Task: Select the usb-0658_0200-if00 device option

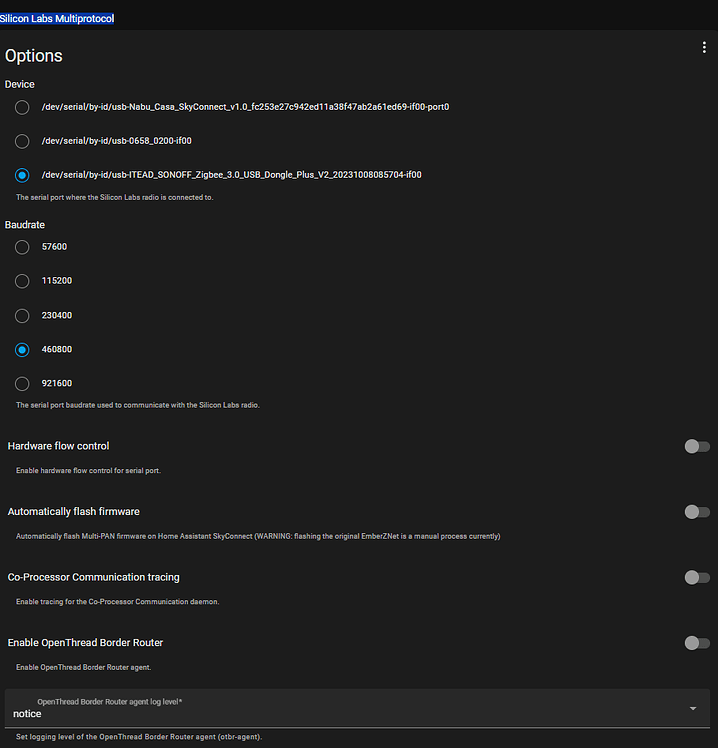Action: pyautogui.click(x=22, y=141)
